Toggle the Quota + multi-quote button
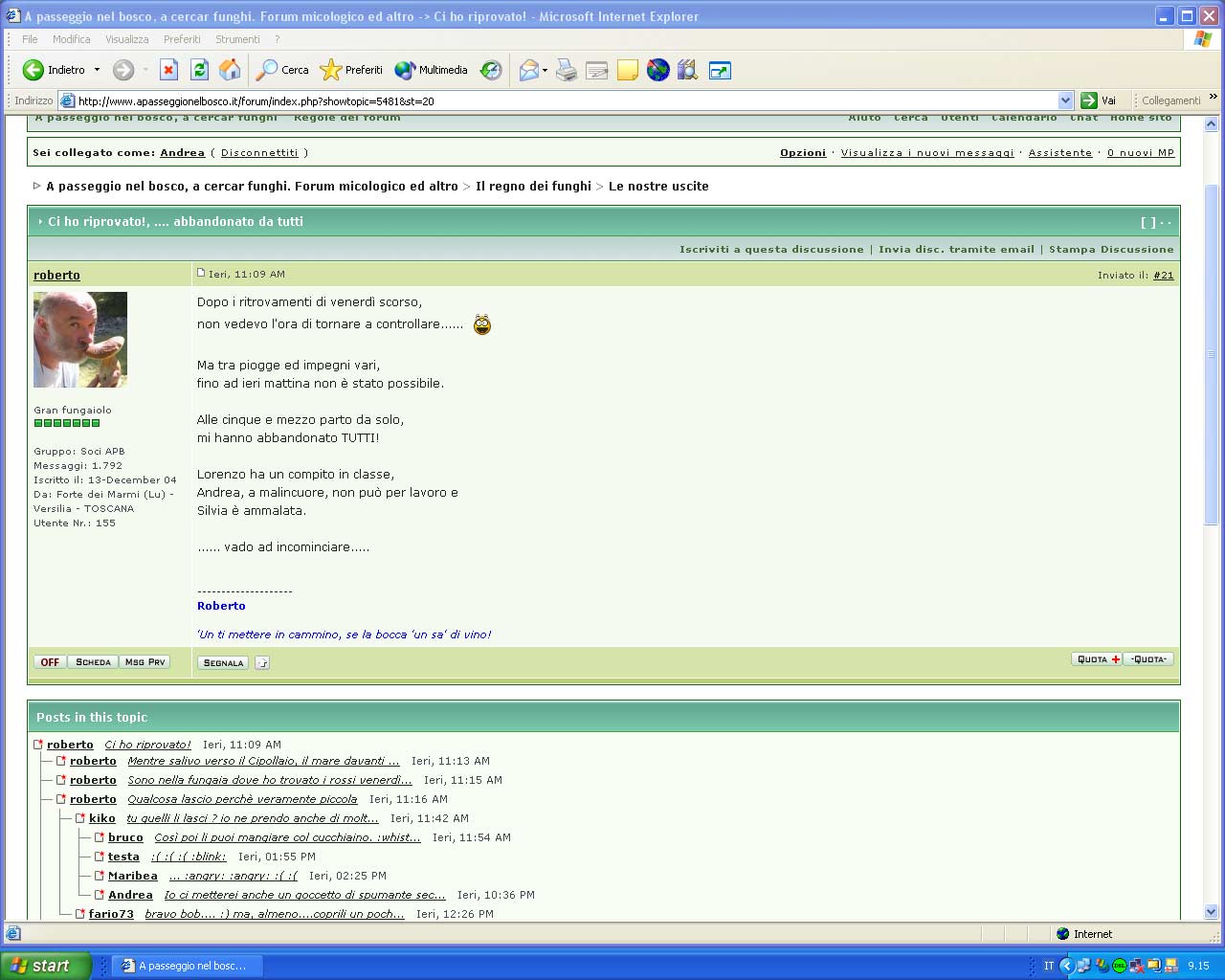The height and width of the screenshot is (980, 1225). [x=1097, y=659]
